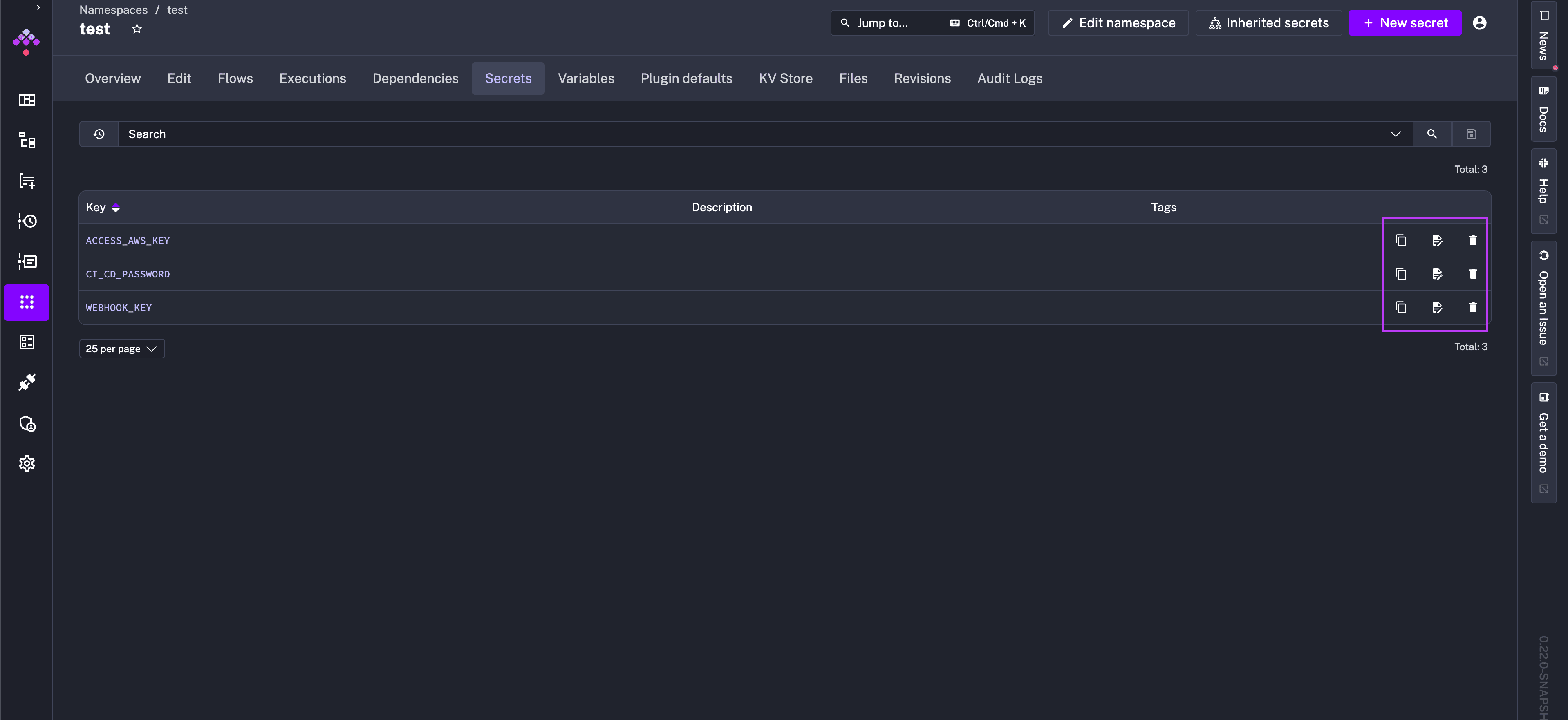Open the Executions icon in the sidebar

27,221
